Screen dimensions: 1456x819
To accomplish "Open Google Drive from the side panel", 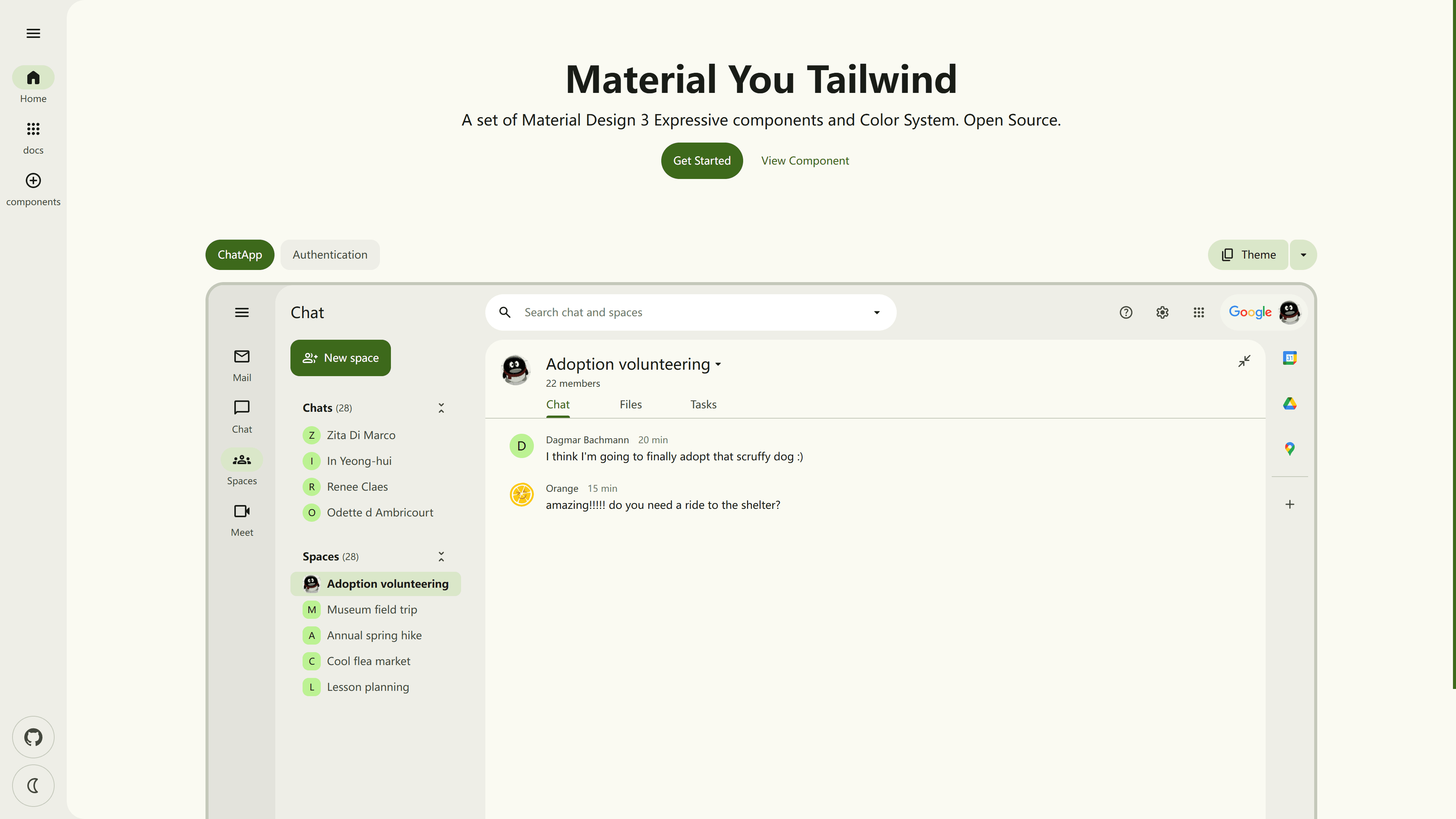I will point(1290,403).
